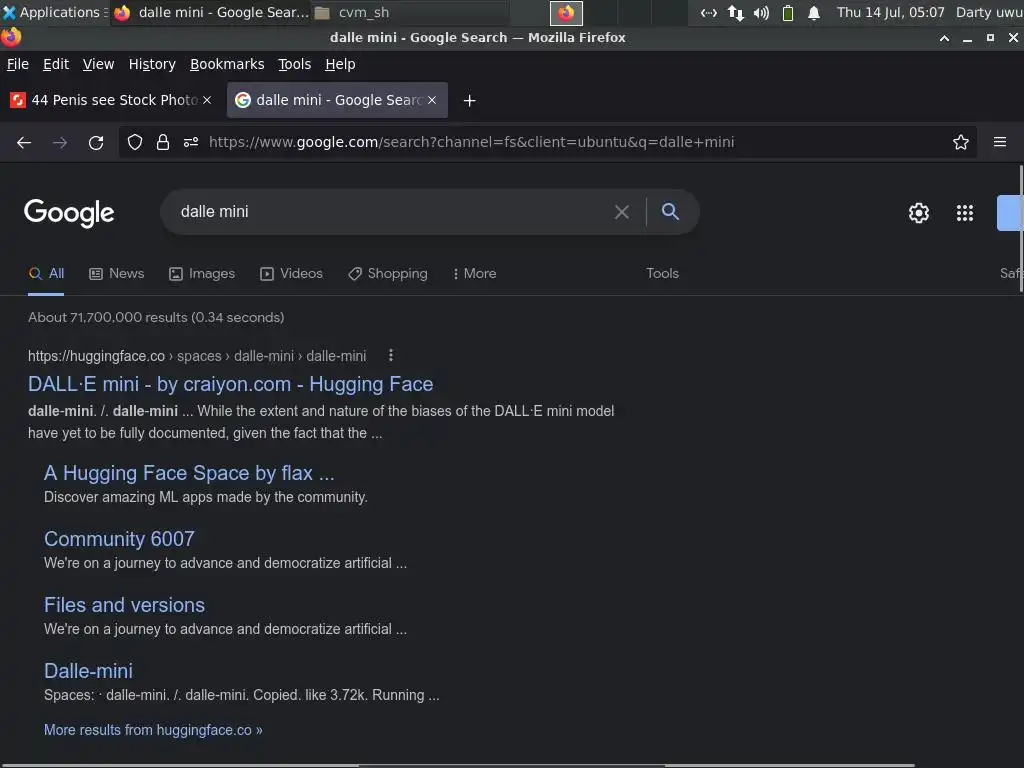
Task: Expand the More search categories
Action: coord(475,274)
